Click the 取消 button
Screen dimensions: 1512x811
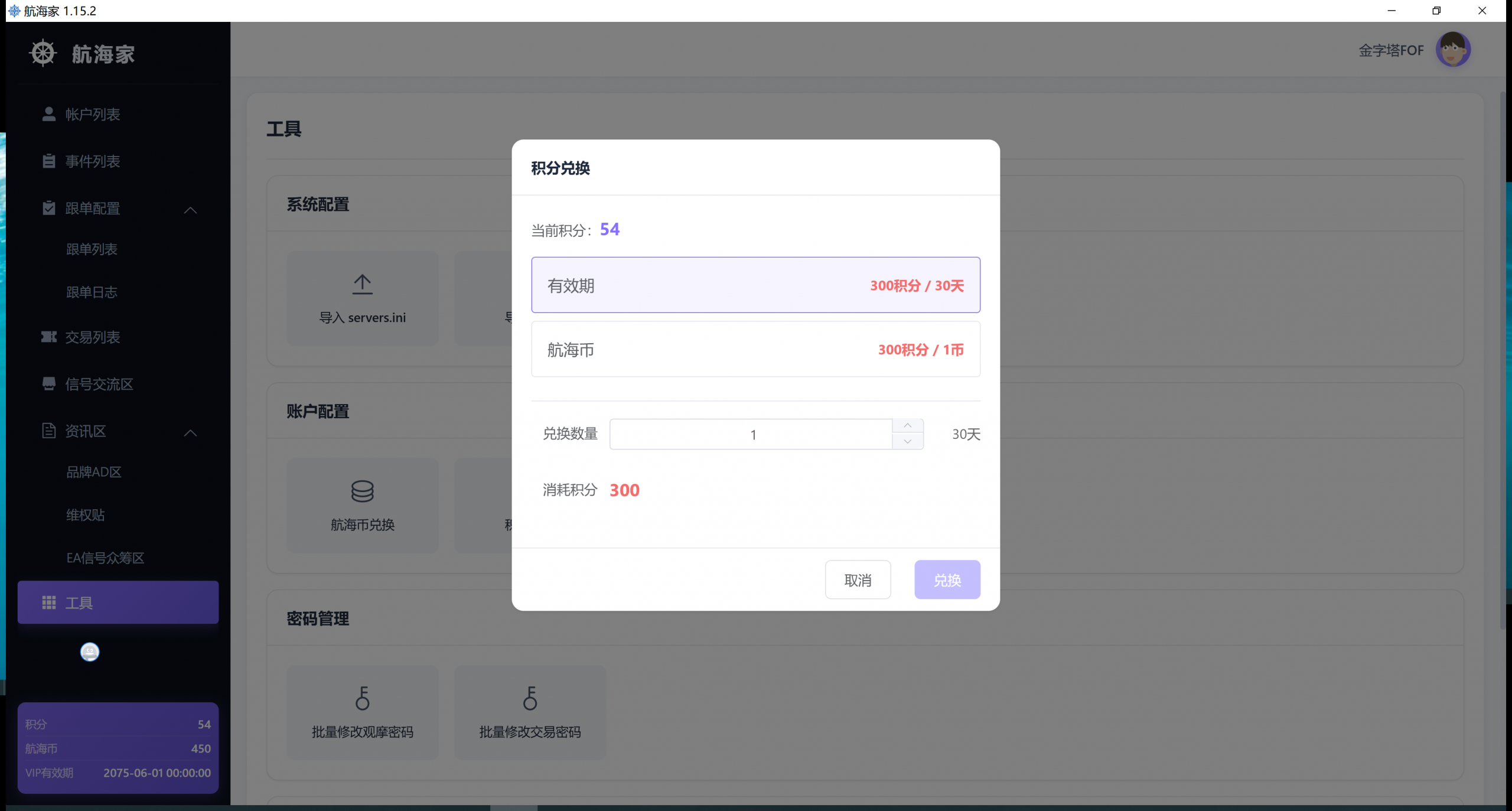(858, 579)
